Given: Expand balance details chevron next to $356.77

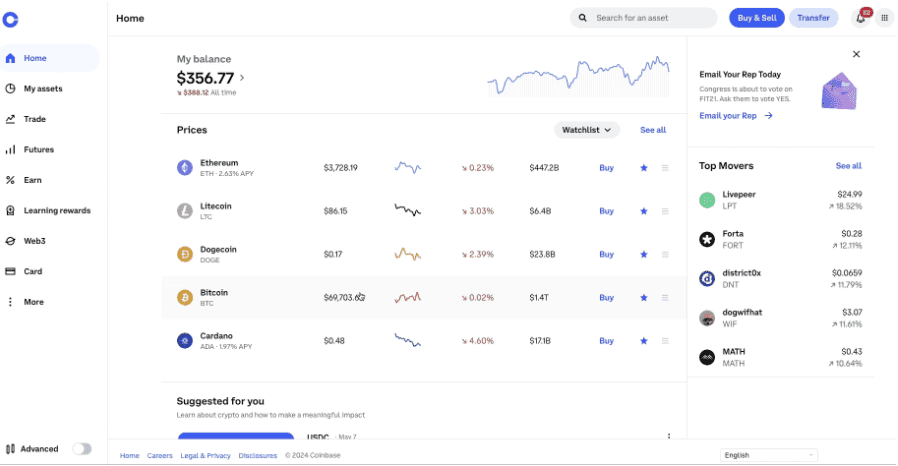Looking at the screenshot, I should [x=242, y=78].
